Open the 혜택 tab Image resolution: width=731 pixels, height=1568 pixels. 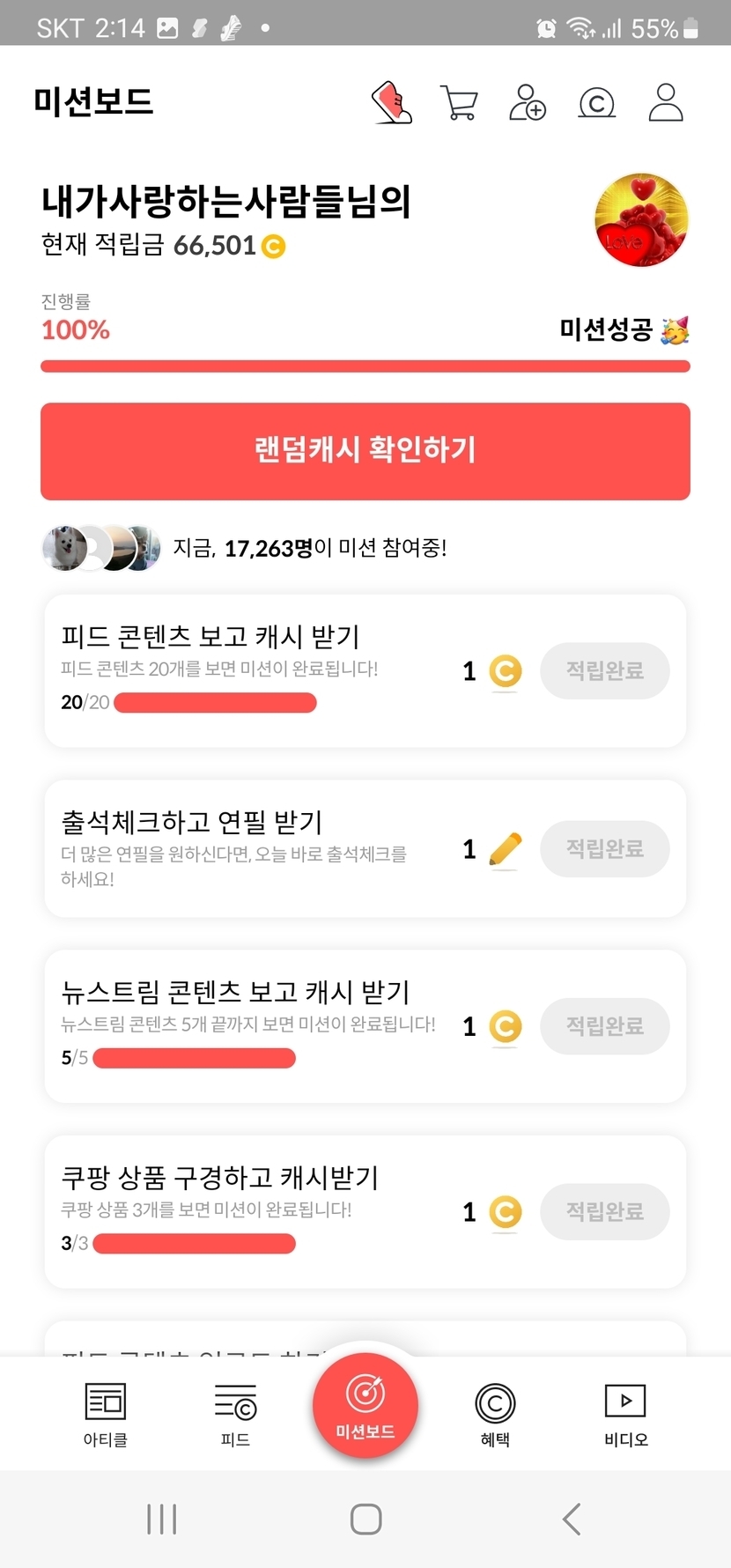pos(495,1415)
